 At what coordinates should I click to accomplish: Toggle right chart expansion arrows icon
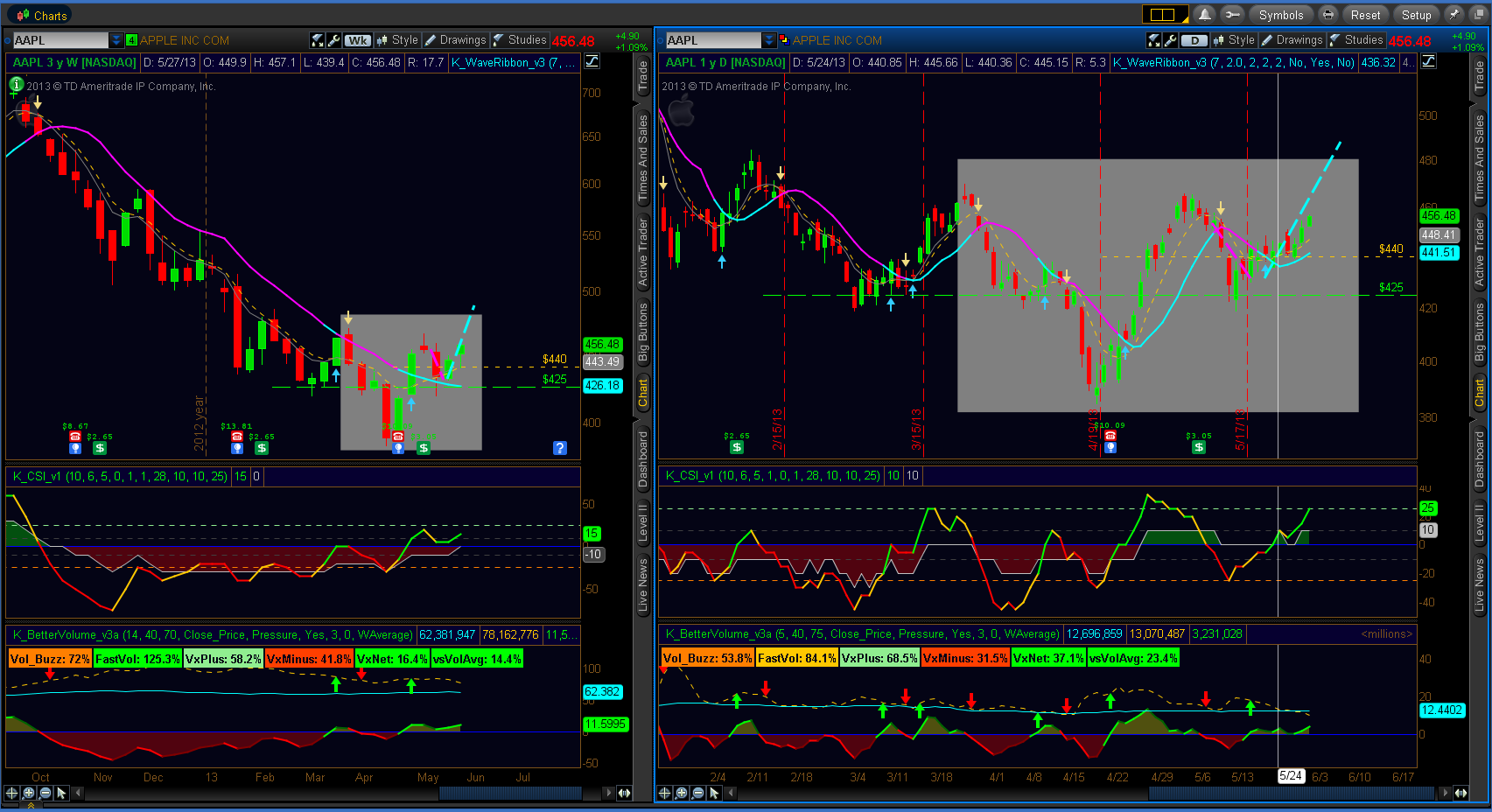pos(1460,793)
